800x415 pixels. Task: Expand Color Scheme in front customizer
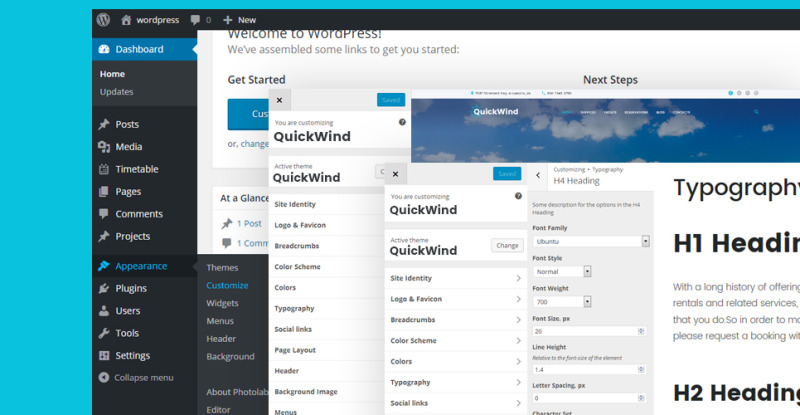(456, 340)
